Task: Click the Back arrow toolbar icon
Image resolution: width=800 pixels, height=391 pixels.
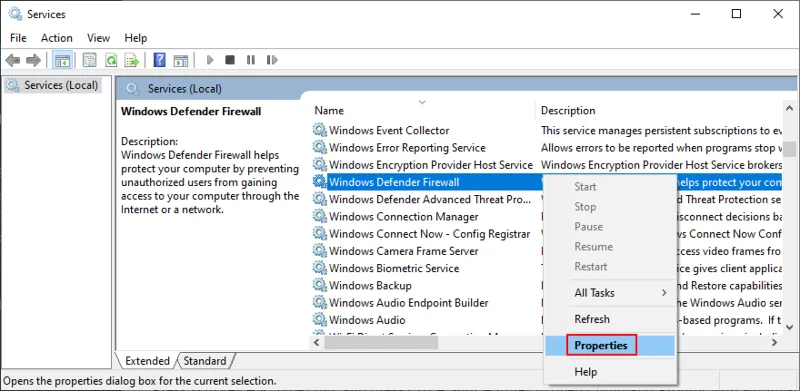Action: click(x=13, y=60)
